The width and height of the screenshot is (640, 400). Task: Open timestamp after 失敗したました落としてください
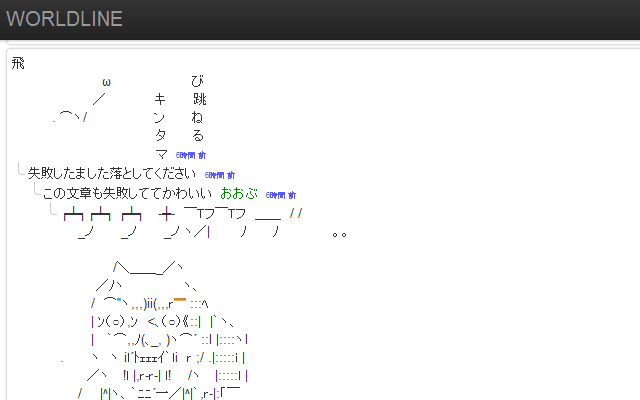220,175
